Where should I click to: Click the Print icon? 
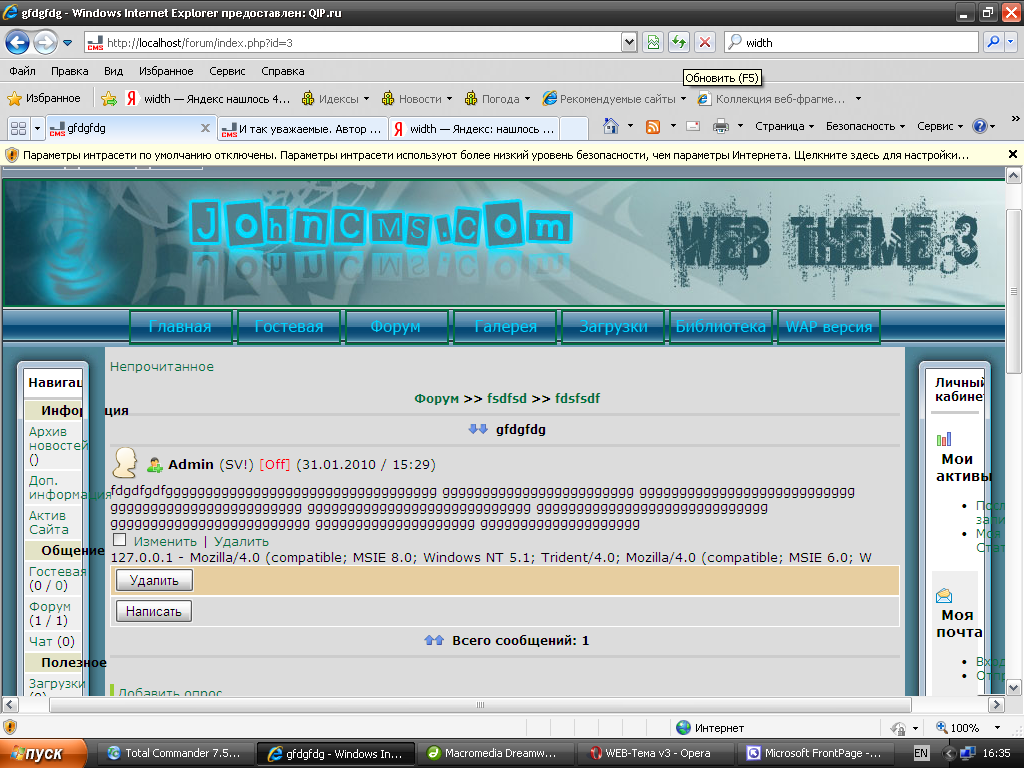[x=720, y=126]
